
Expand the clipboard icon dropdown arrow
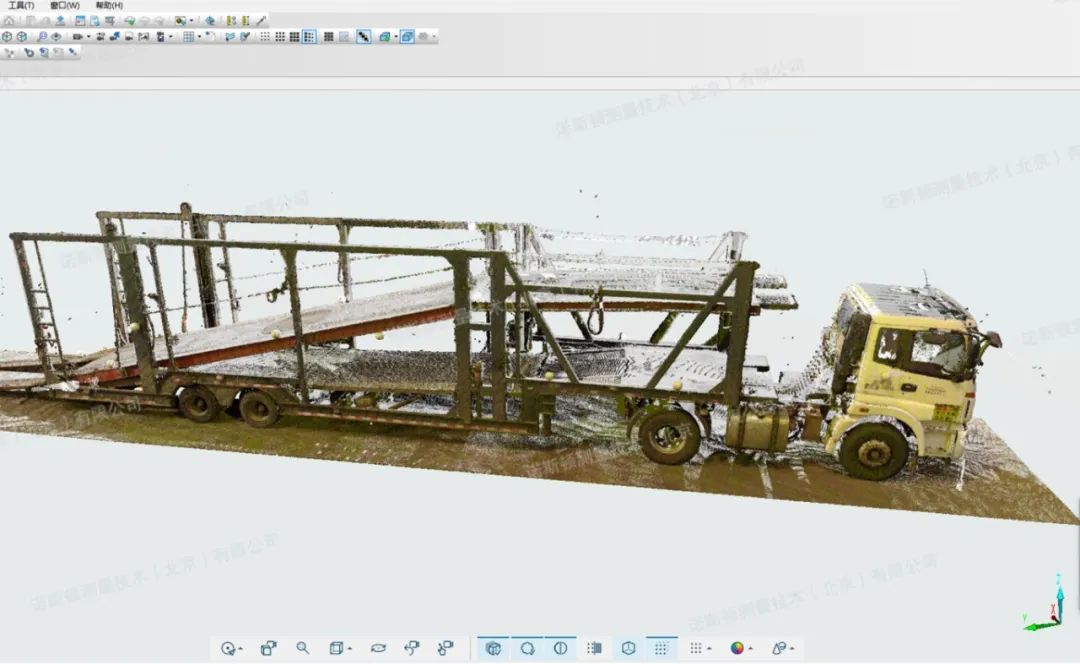tap(171, 37)
